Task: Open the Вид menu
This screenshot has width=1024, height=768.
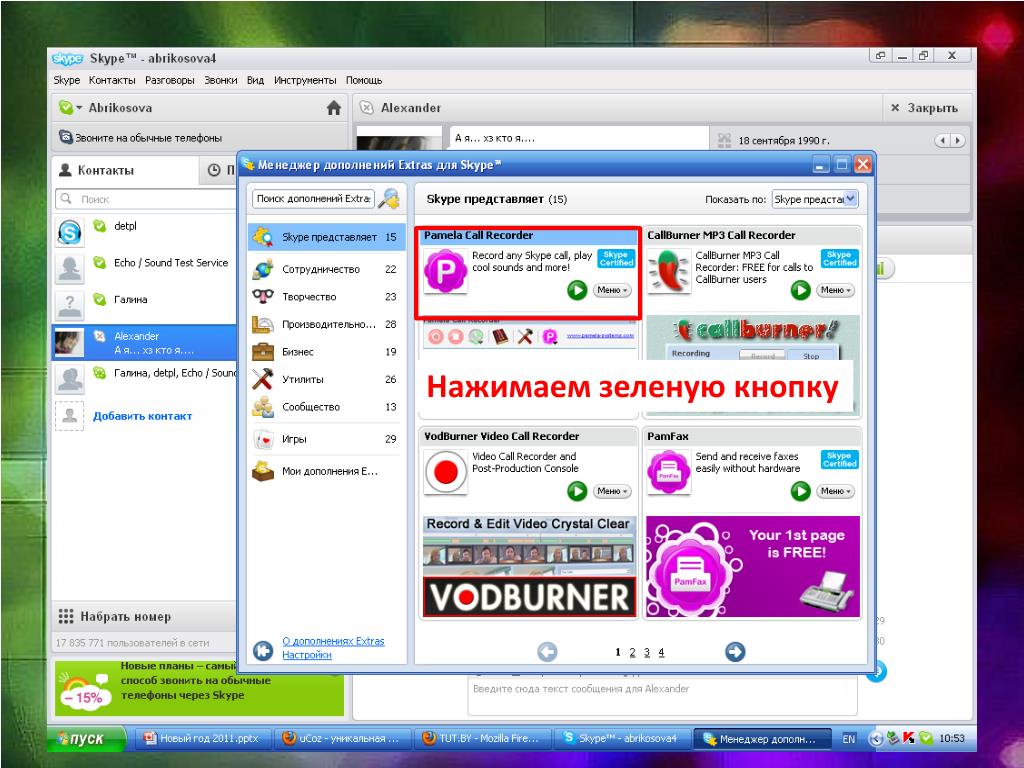Action: (255, 80)
